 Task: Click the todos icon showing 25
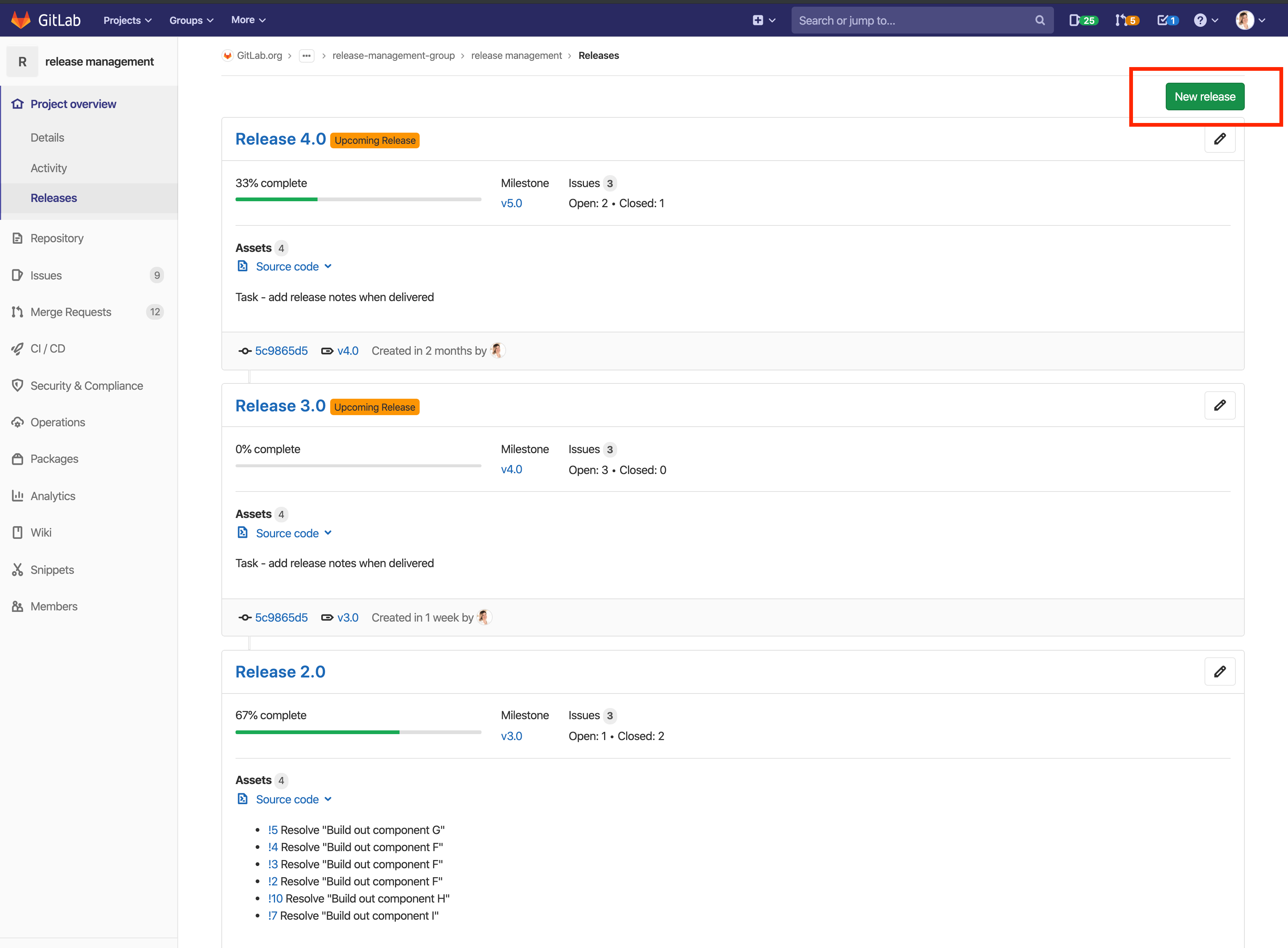pos(1083,20)
